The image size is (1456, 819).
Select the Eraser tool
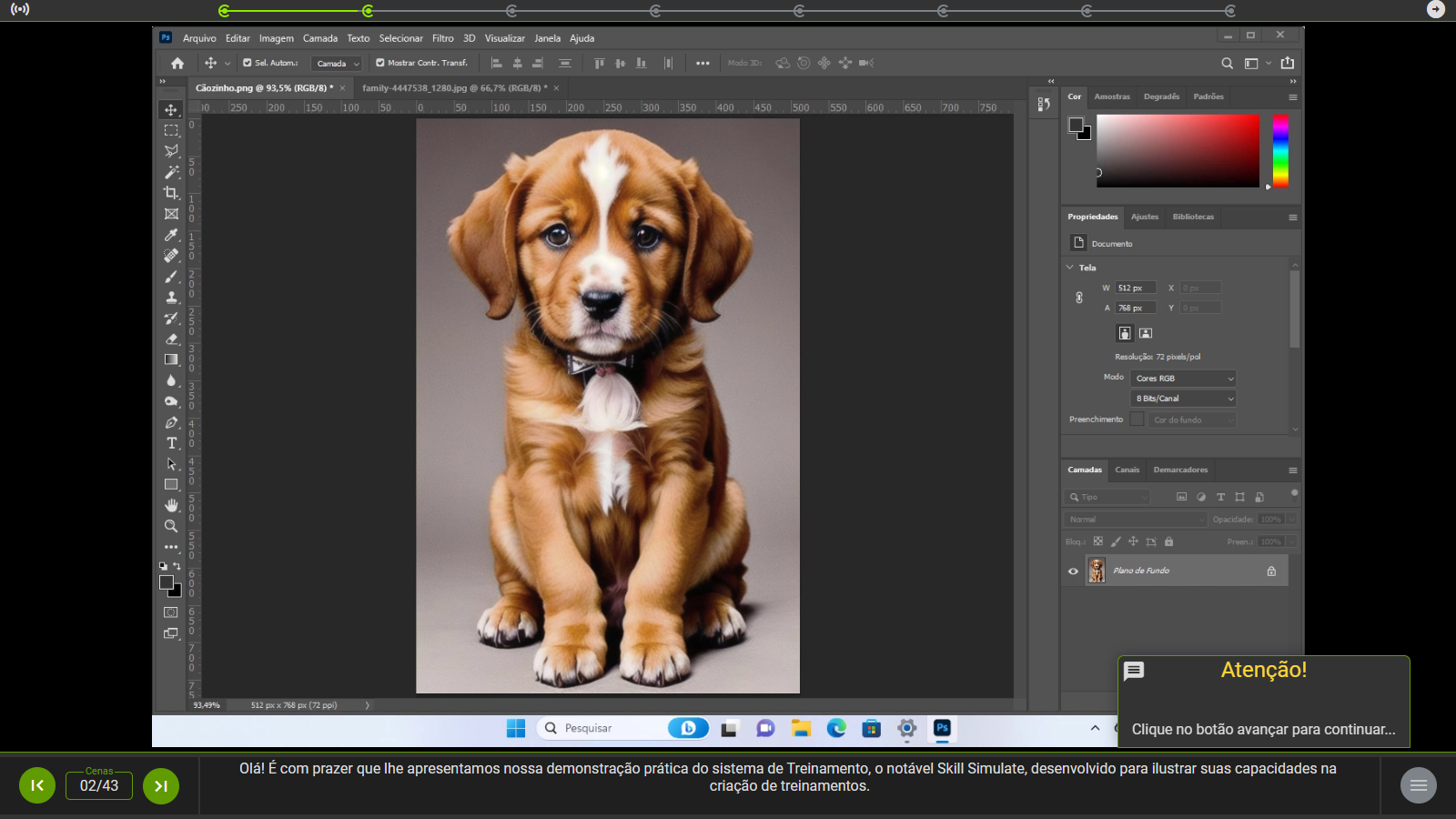coord(171,339)
